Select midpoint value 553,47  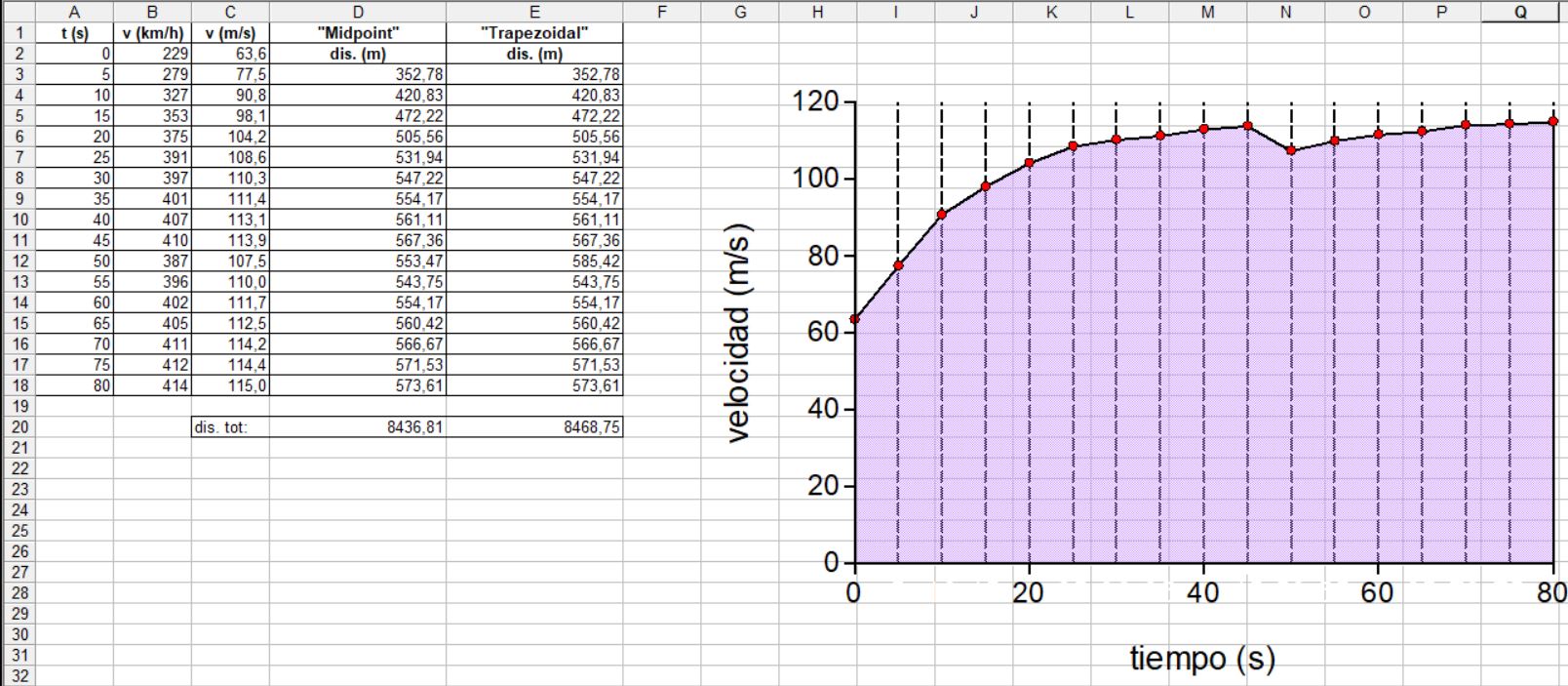coord(358,261)
